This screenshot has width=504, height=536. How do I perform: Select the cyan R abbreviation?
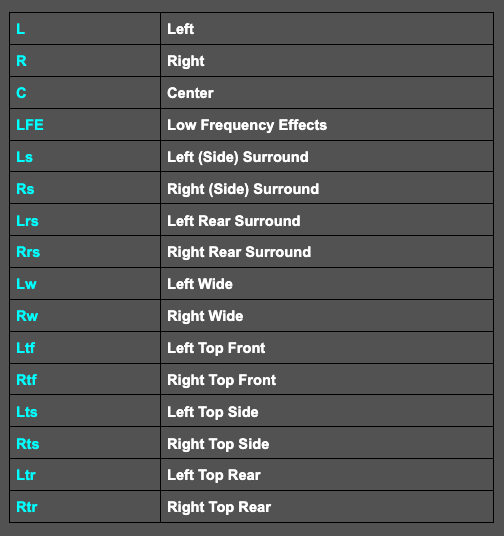click(x=22, y=61)
